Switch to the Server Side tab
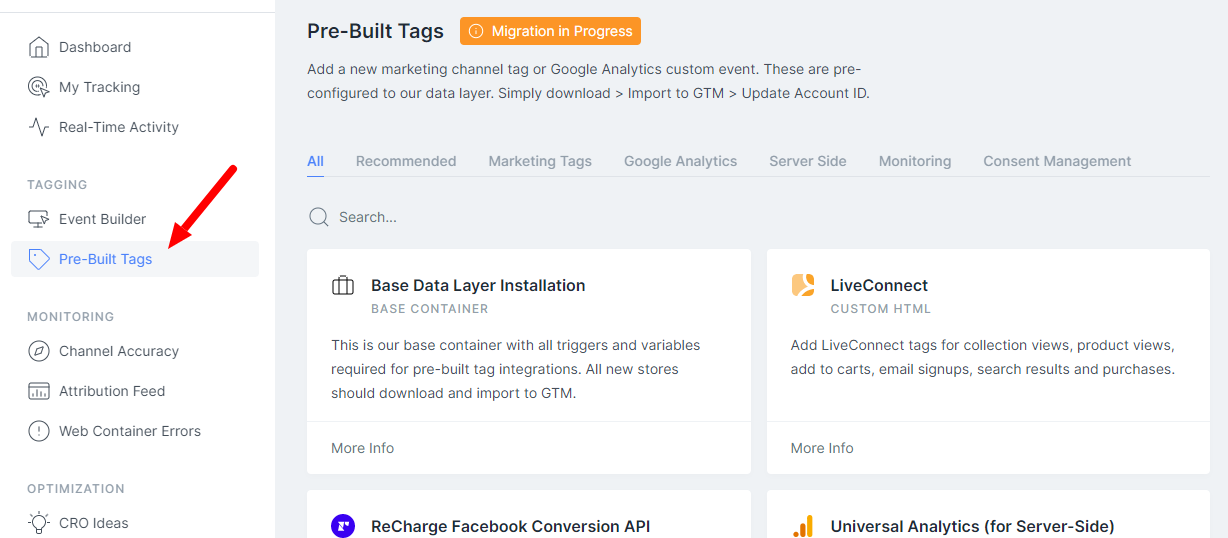 pos(808,161)
